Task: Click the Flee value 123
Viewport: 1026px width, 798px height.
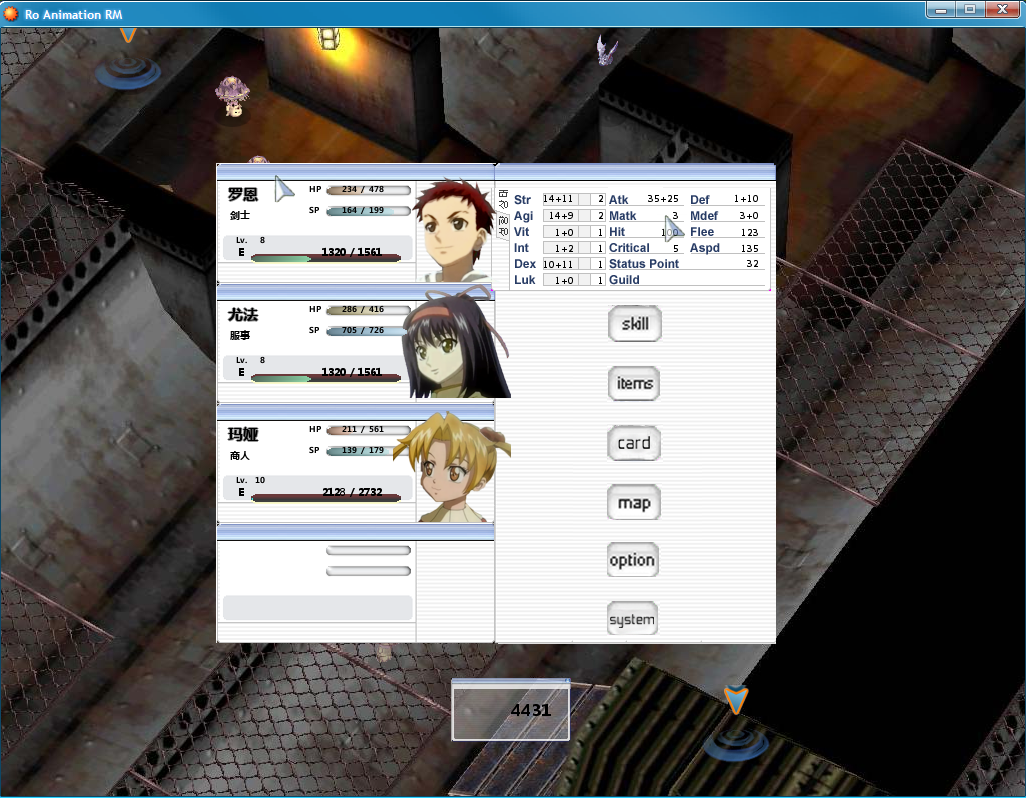Action: (749, 232)
